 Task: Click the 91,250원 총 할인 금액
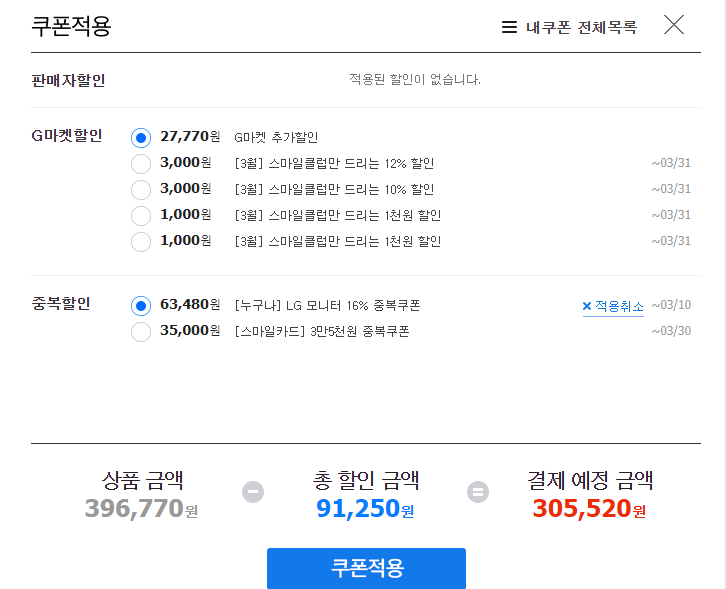[365, 508]
